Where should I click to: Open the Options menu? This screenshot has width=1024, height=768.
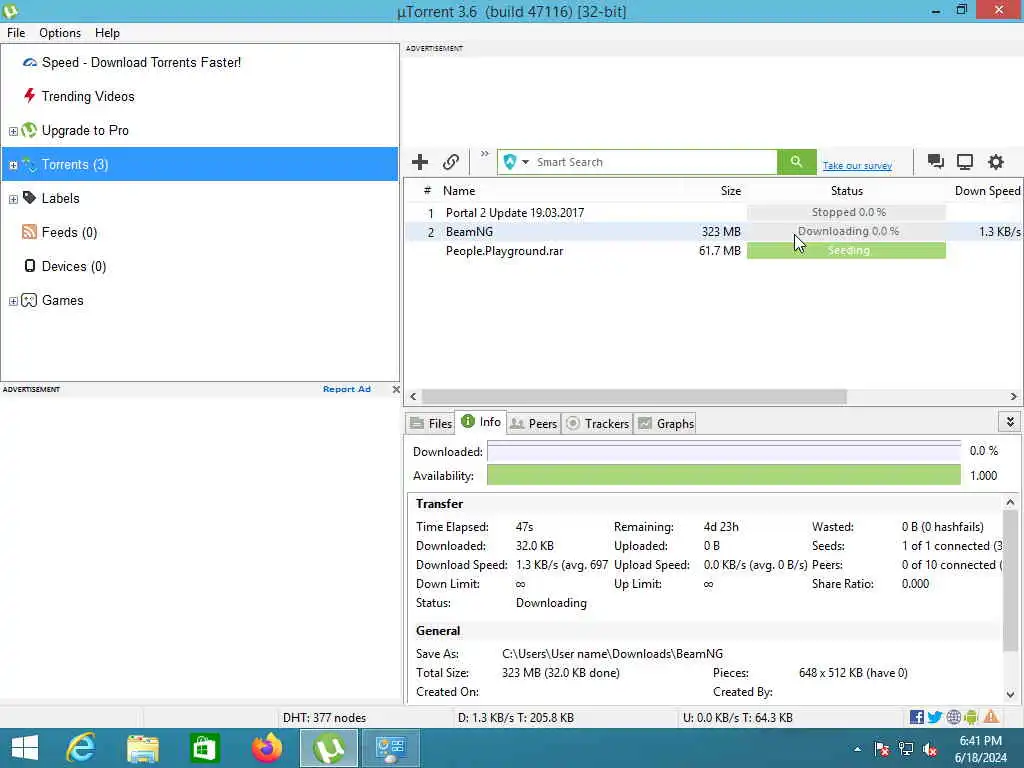[x=60, y=33]
